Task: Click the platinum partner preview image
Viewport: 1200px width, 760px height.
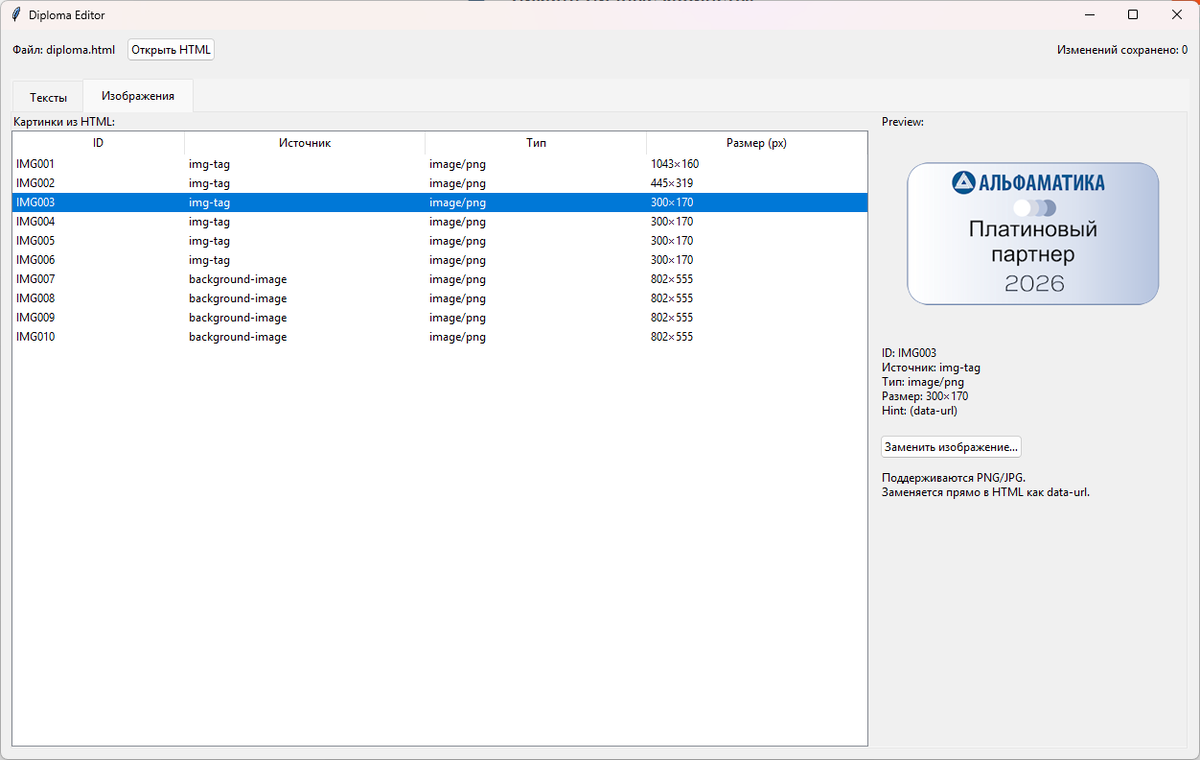Action: coord(1032,234)
